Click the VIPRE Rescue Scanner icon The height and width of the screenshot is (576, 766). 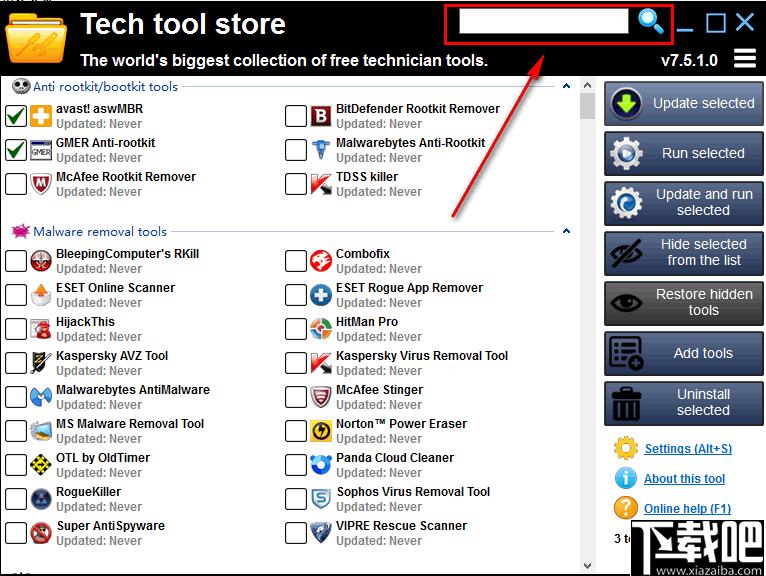click(x=321, y=533)
